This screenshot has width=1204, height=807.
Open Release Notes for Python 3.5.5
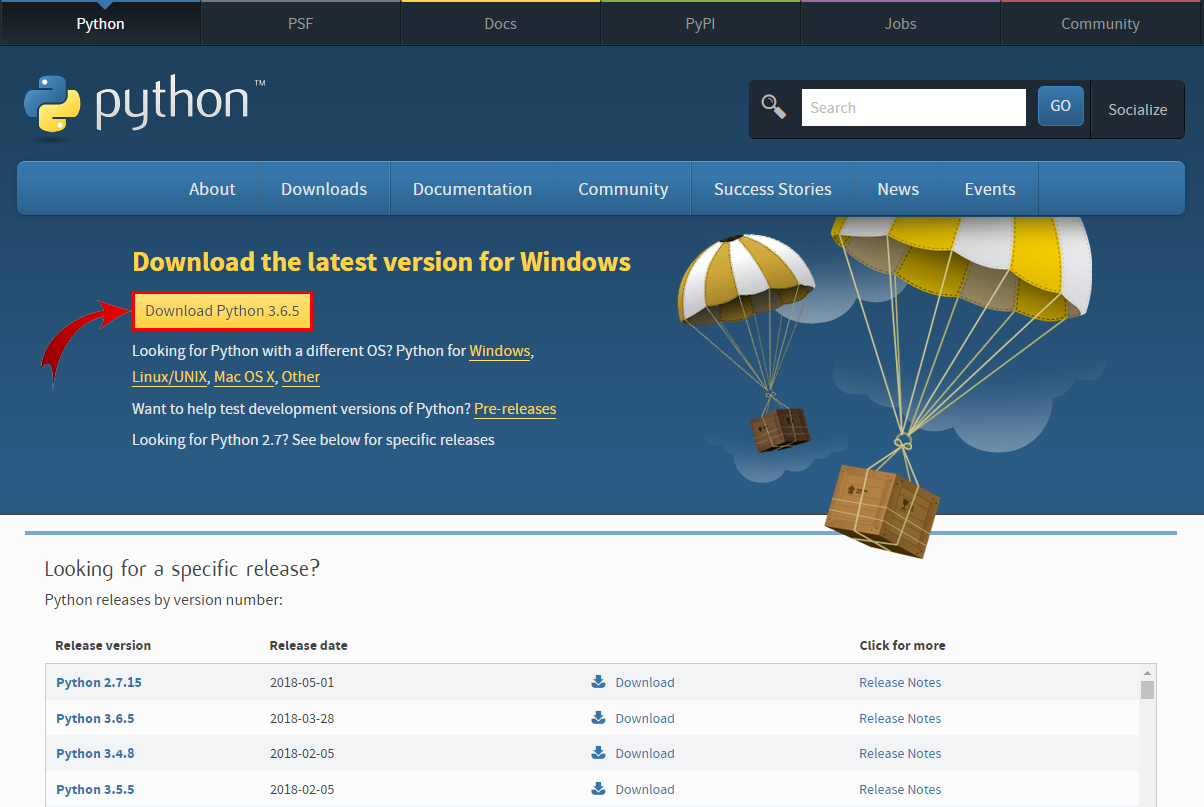pyautogui.click(x=900, y=789)
